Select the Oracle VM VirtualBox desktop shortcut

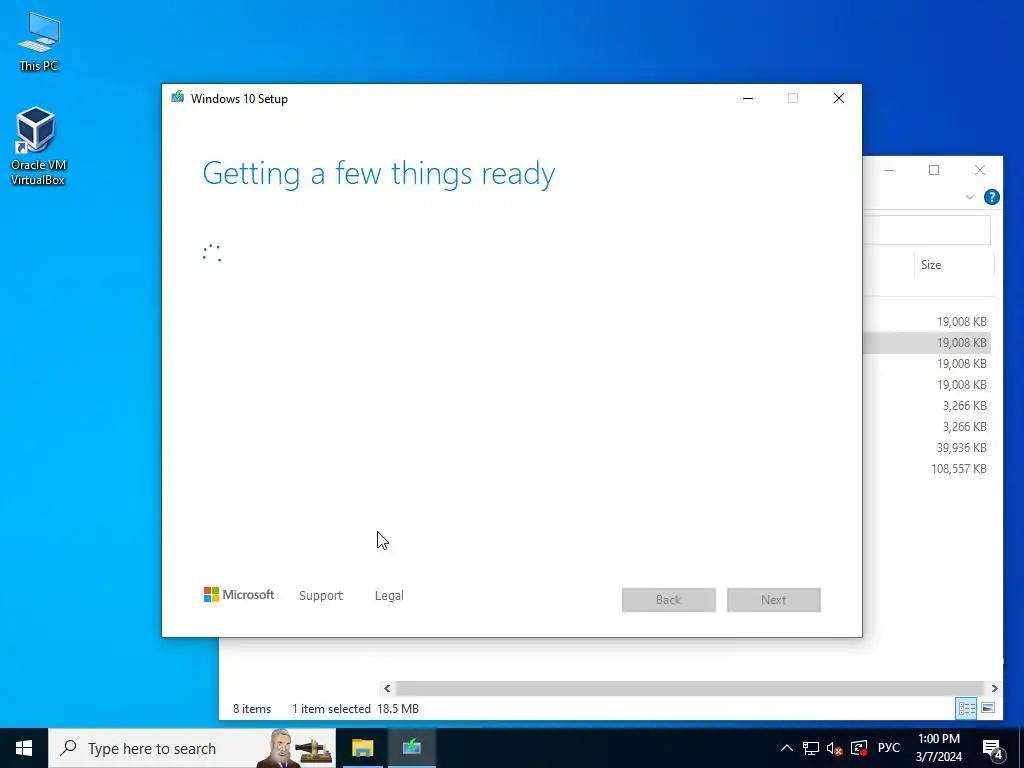tap(38, 146)
